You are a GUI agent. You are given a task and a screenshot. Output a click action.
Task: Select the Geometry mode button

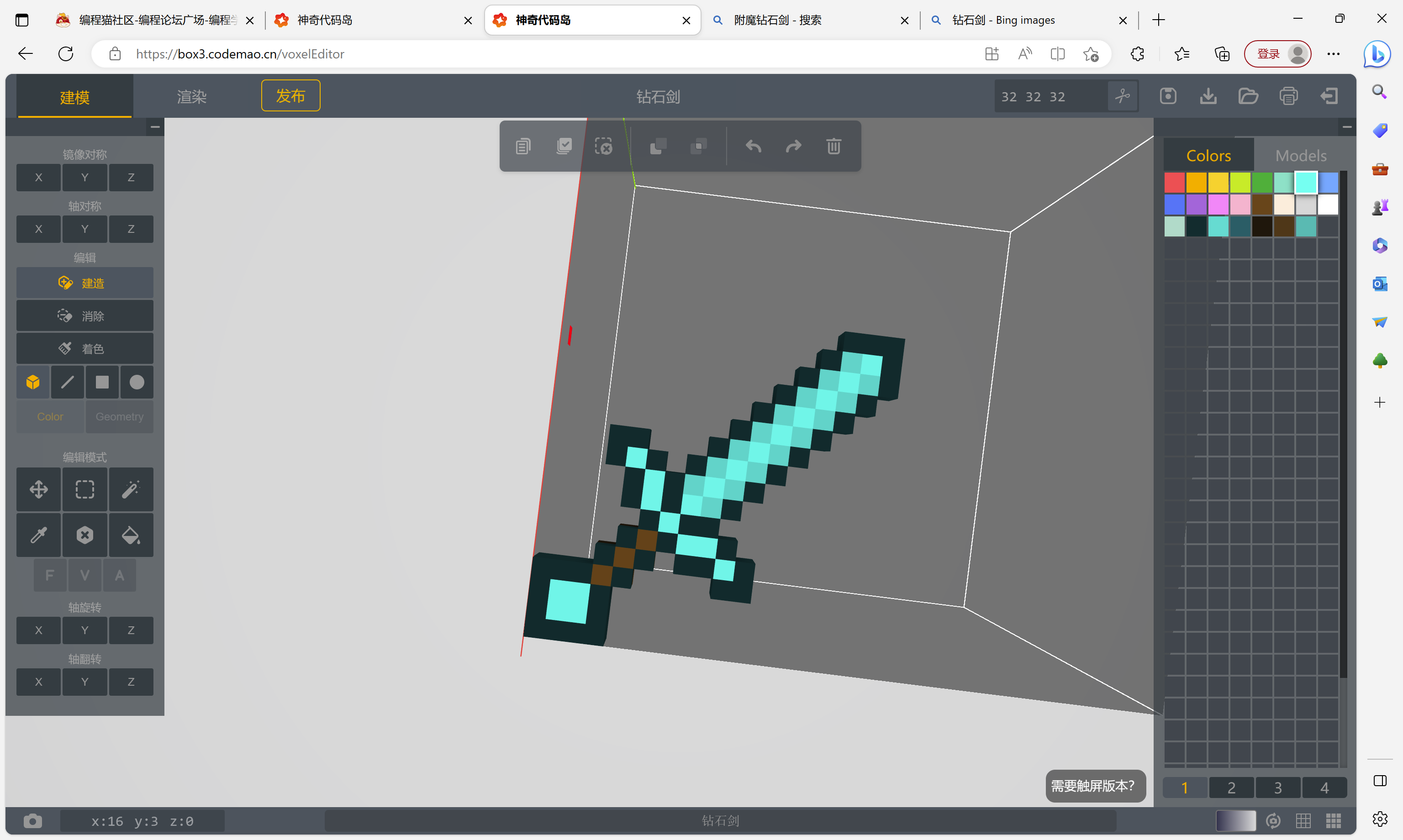[120, 417]
